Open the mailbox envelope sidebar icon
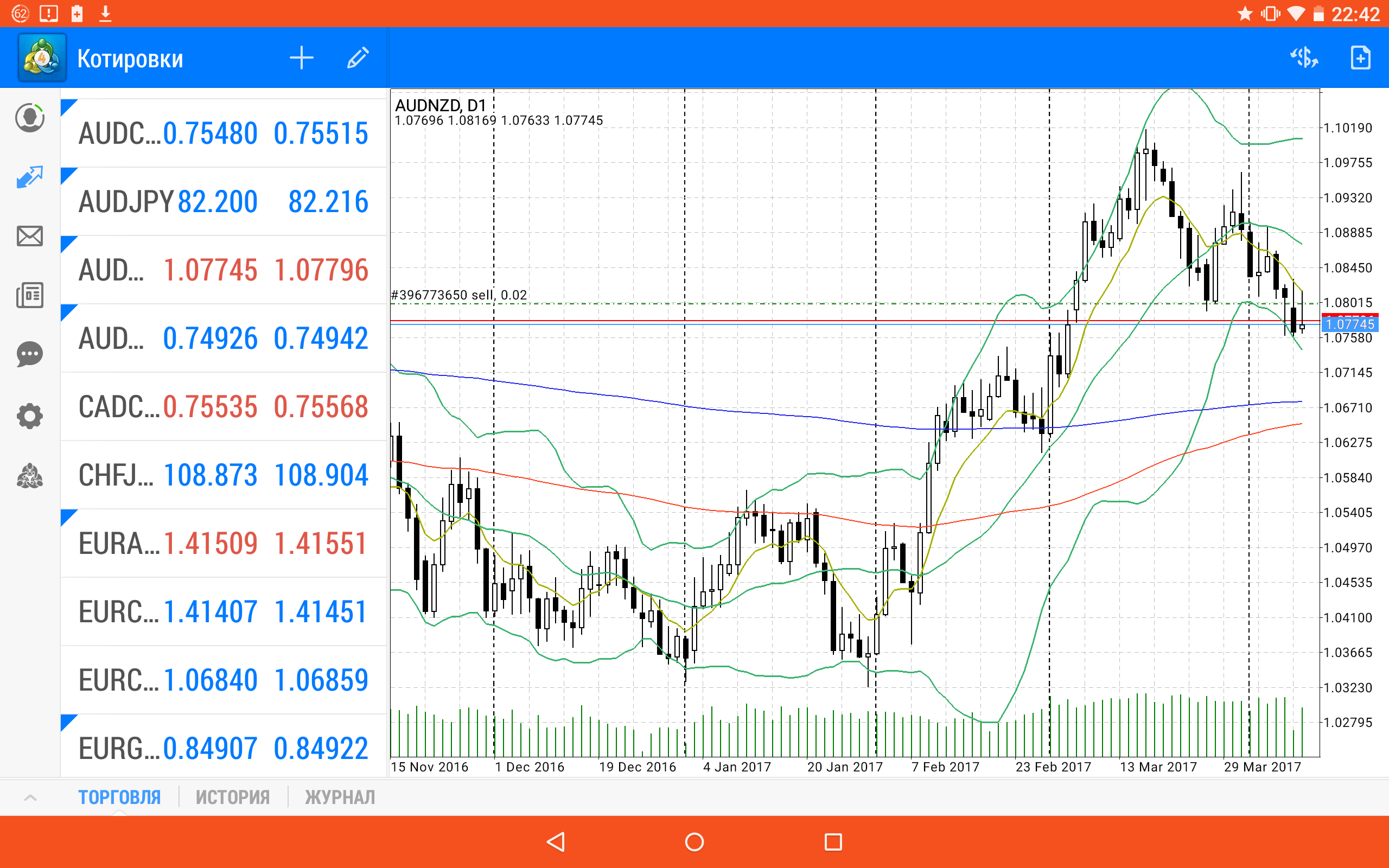The width and height of the screenshot is (1389, 868). [x=30, y=236]
